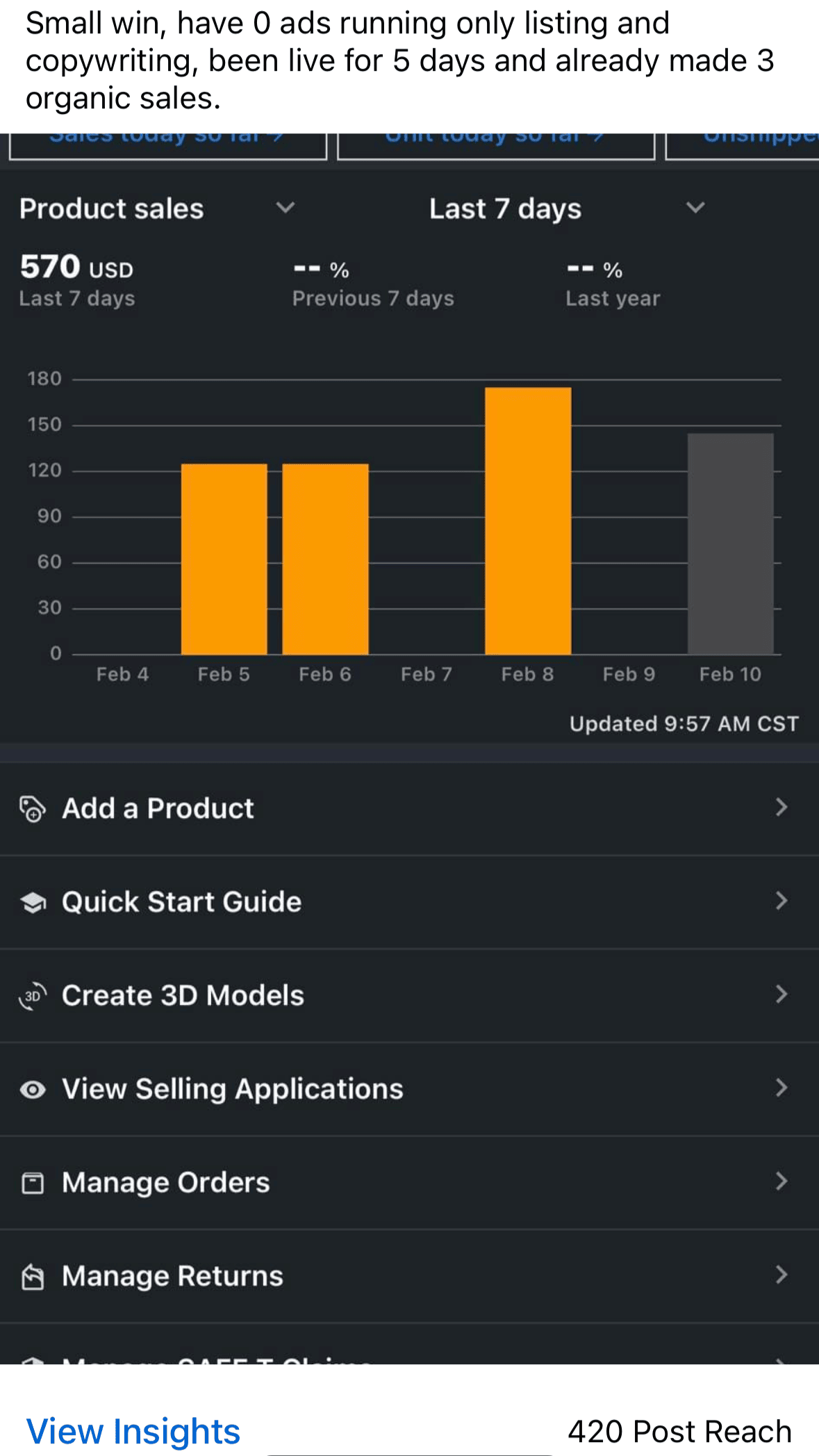Expand Manage Returns with its chevron
This screenshot has height=1456, width=819.
[x=781, y=1275]
